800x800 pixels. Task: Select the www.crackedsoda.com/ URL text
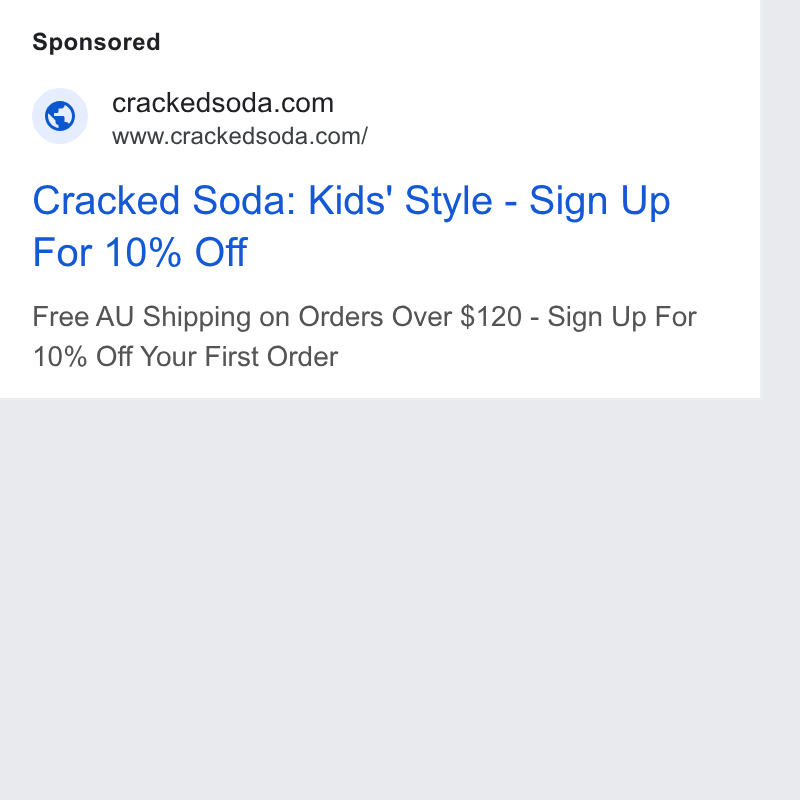point(240,137)
